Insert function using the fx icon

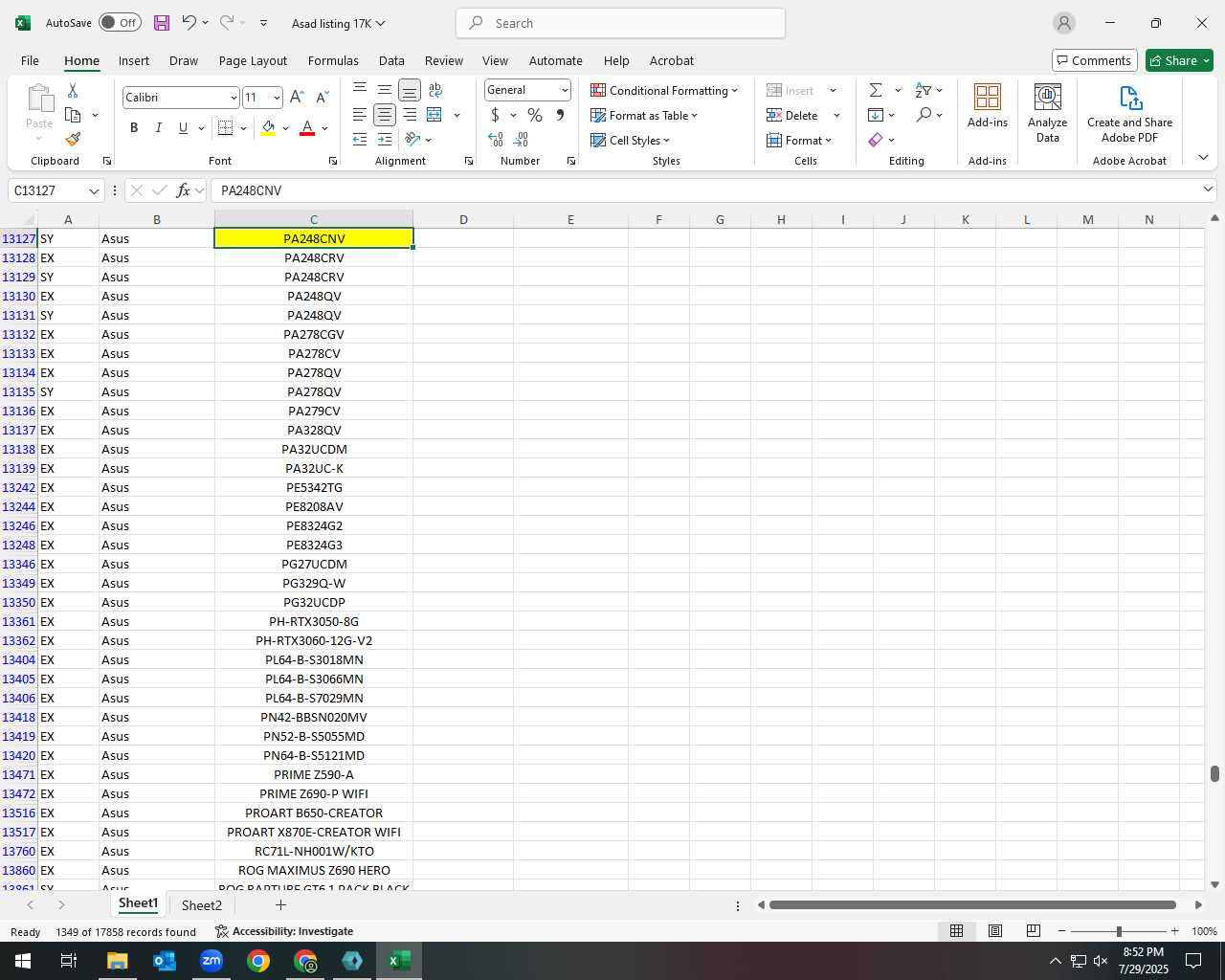[x=183, y=190]
